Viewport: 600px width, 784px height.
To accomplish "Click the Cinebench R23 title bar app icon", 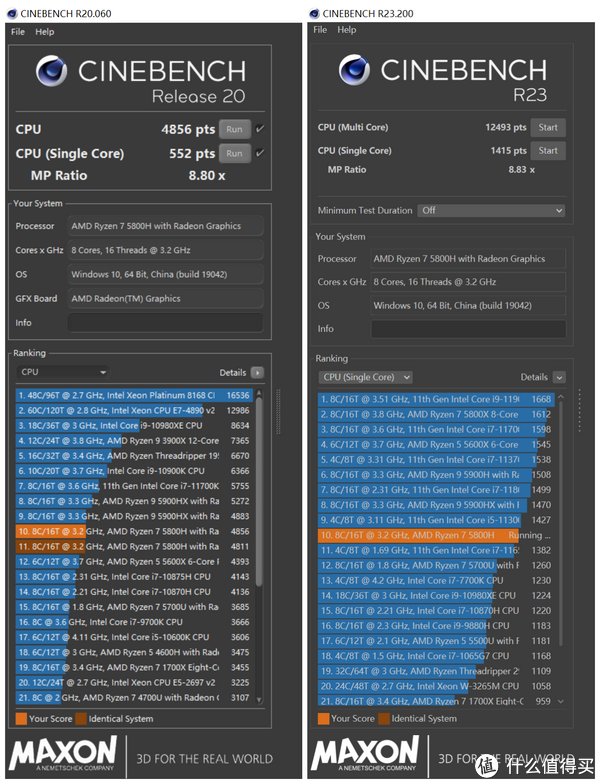I will coord(314,14).
